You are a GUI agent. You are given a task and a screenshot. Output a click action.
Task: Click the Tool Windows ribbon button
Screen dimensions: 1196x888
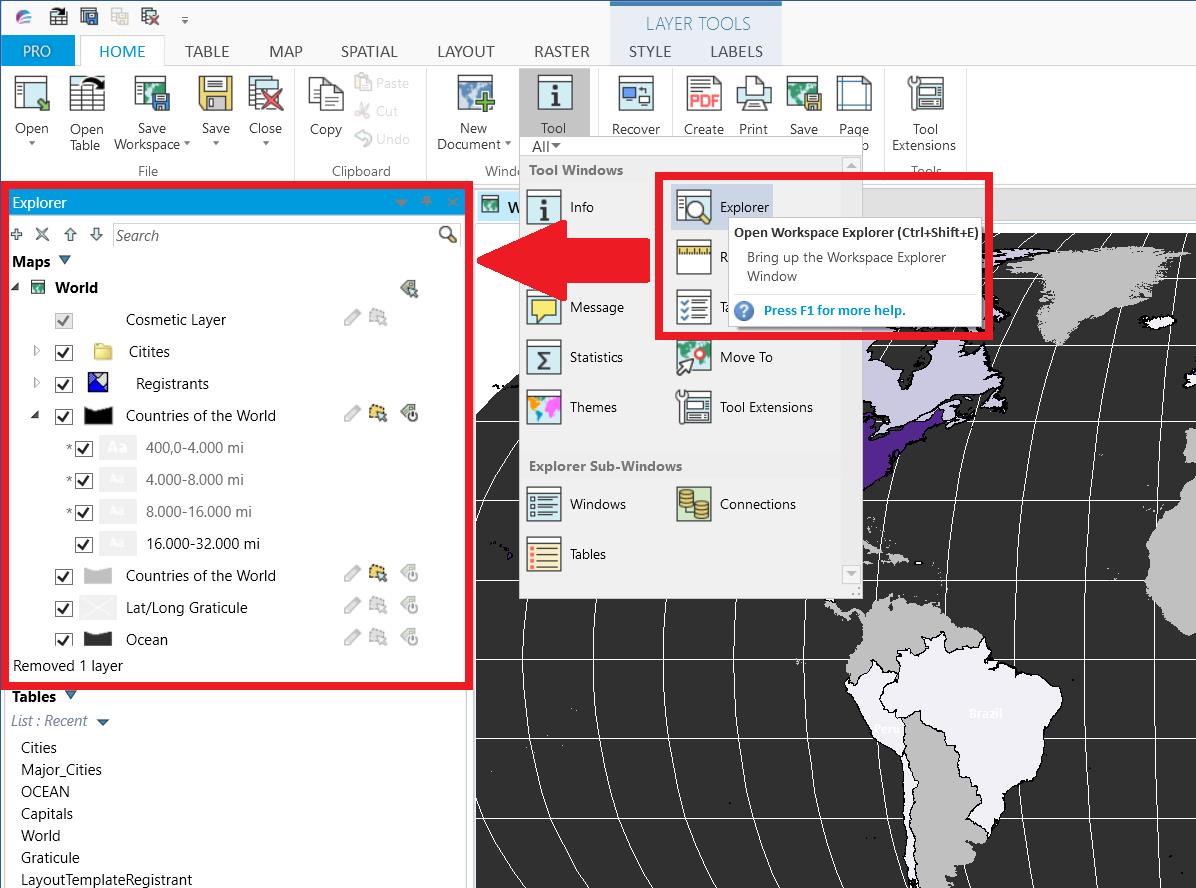coord(554,102)
